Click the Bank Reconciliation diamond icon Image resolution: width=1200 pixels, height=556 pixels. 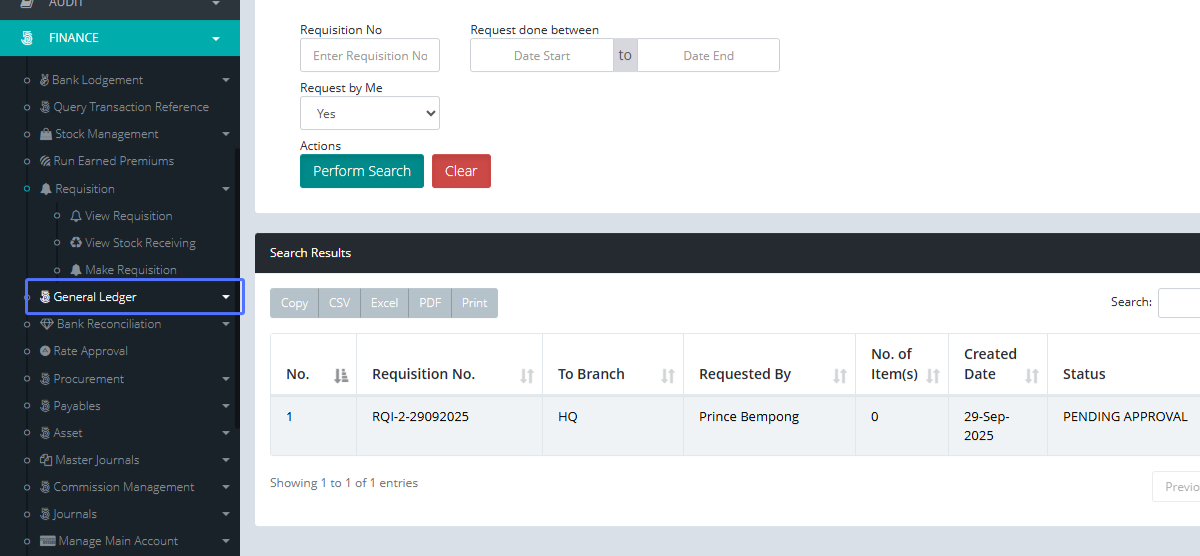pos(46,324)
